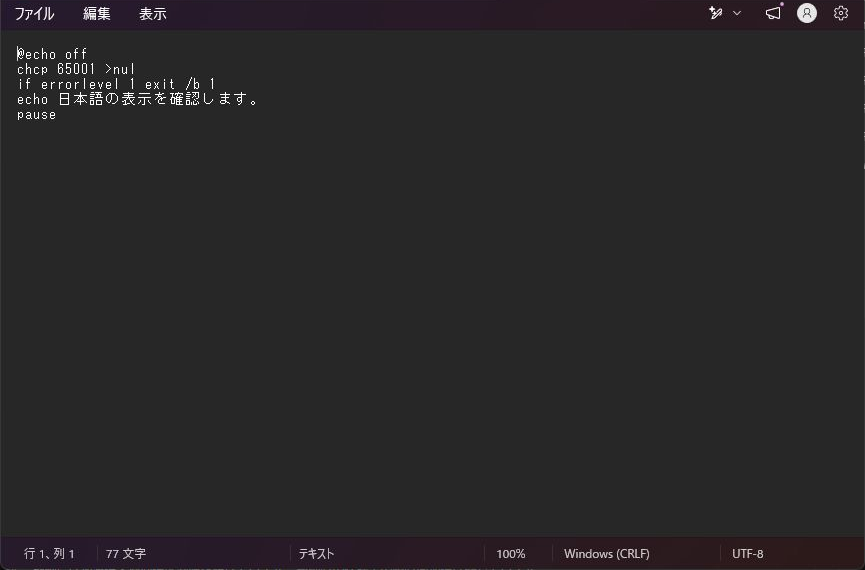This screenshot has height=570, width=865.
Task: Click the Copilot rewrite pen icon
Action: [x=716, y=13]
